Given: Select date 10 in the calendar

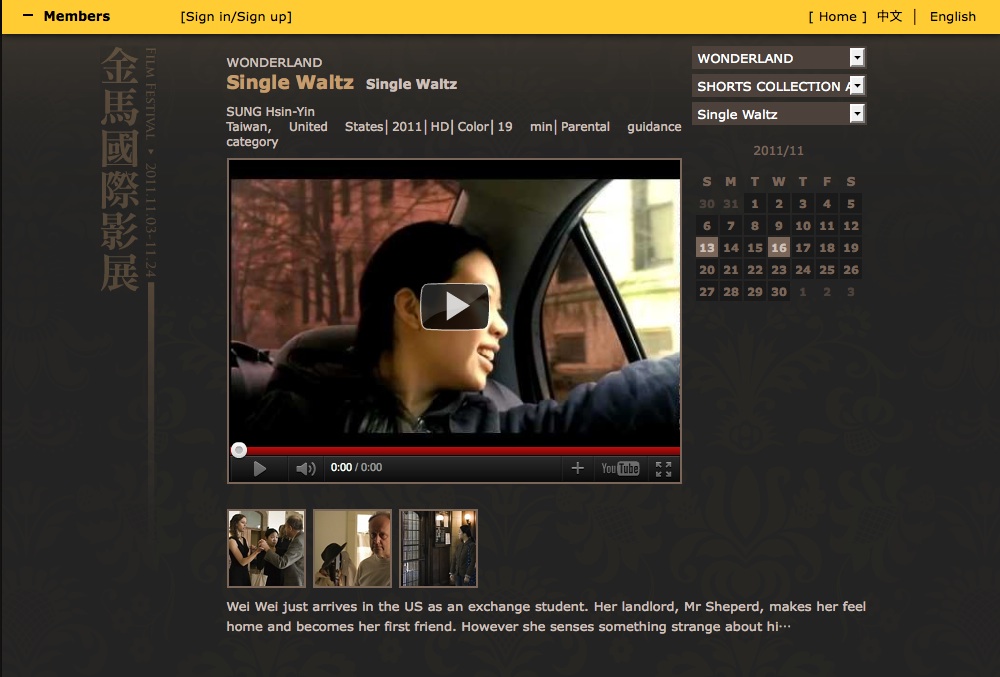Looking at the screenshot, I should [803, 226].
